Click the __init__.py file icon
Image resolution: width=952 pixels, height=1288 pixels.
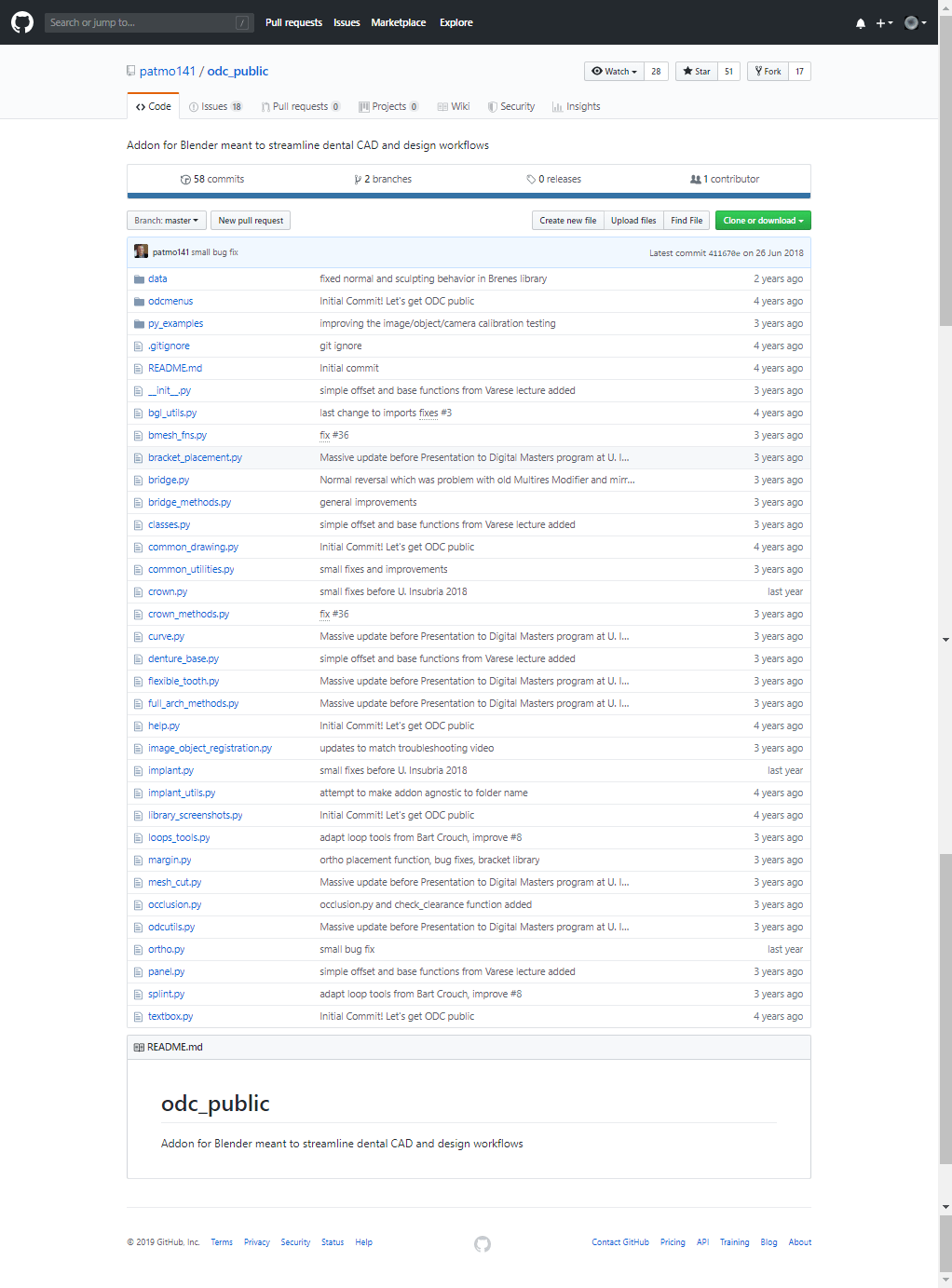(138, 391)
